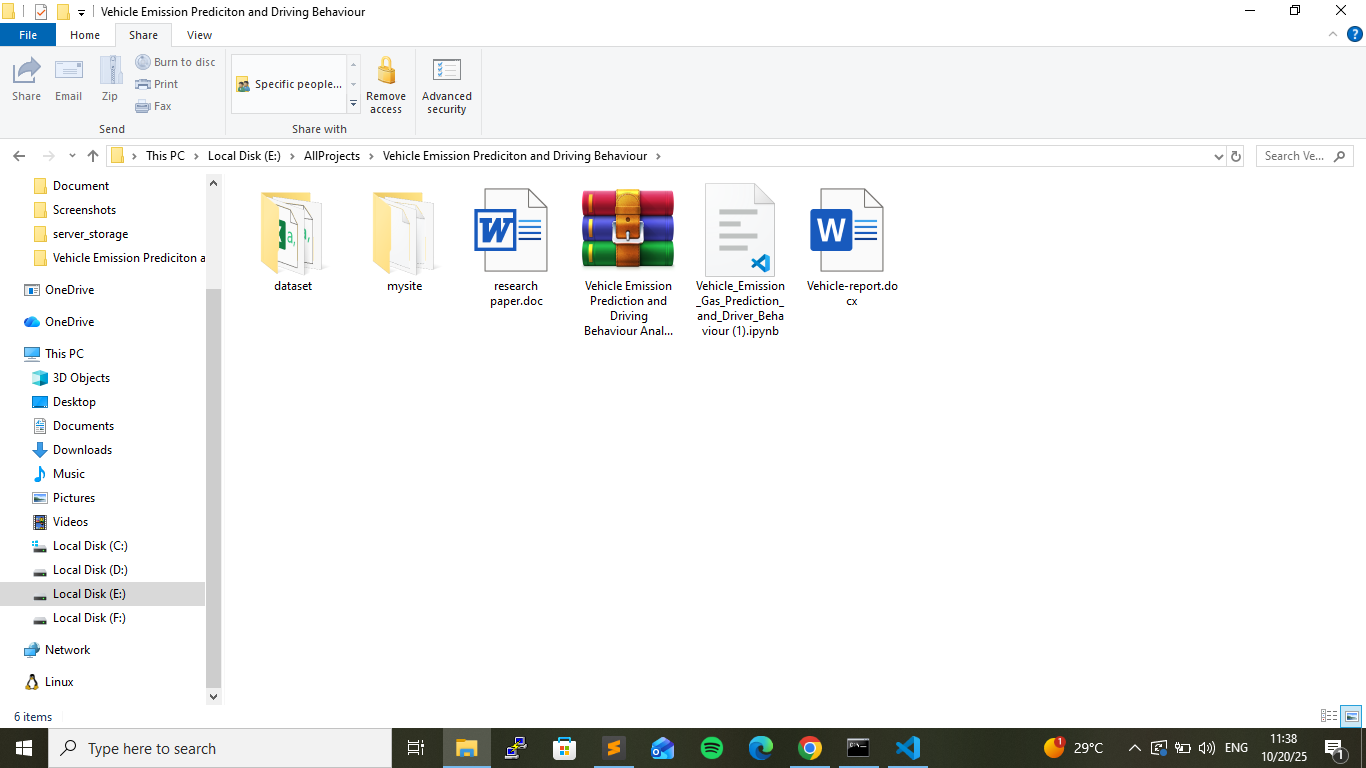Click the Zip icon in the ribbon
The width and height of the screenshot is (1366, 768).
(110, 78)
